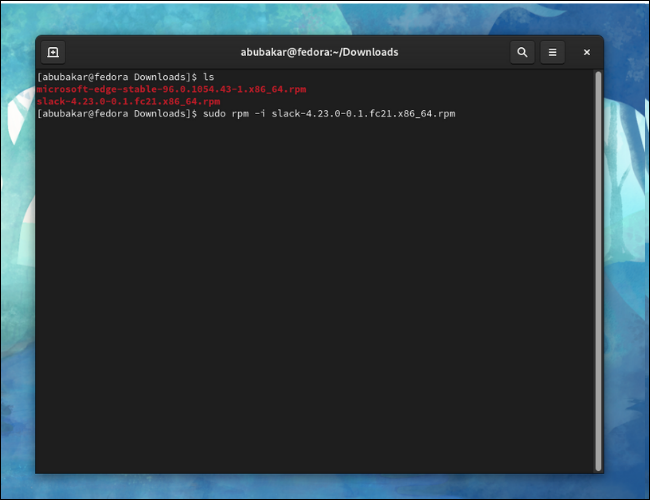The image size is (650, 500).
Task: Click the empty header bar left of the title
Action: (150, 52)
